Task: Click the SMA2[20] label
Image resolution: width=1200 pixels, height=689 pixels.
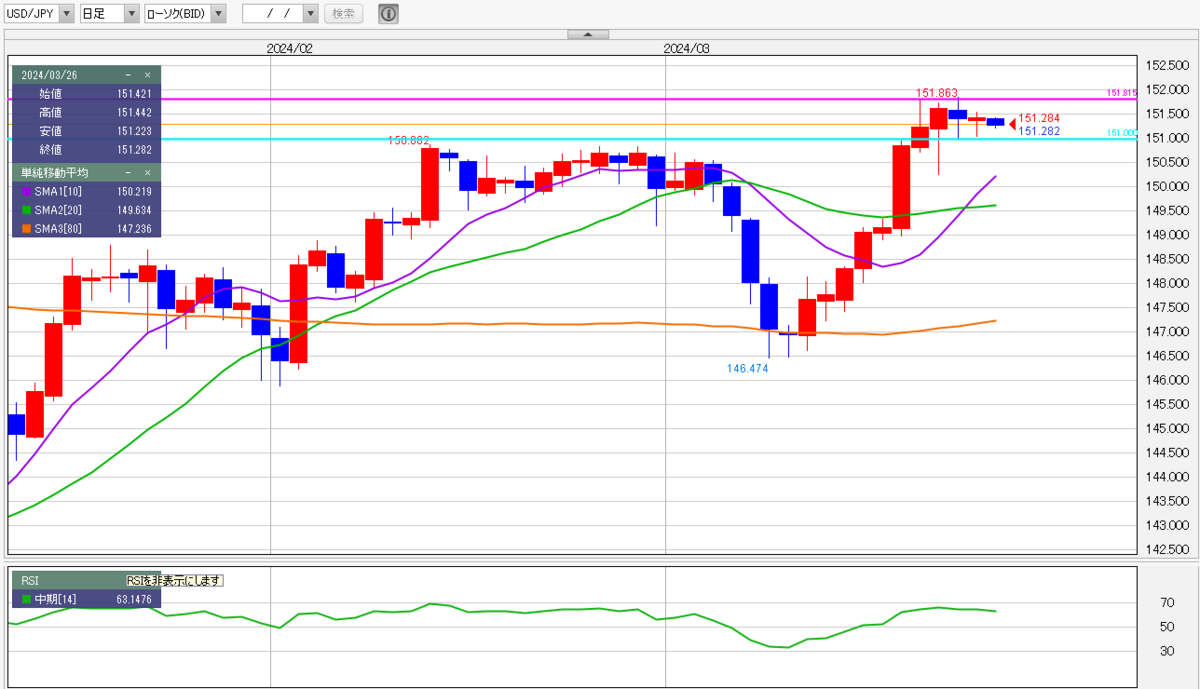Action: pos(56,210)
